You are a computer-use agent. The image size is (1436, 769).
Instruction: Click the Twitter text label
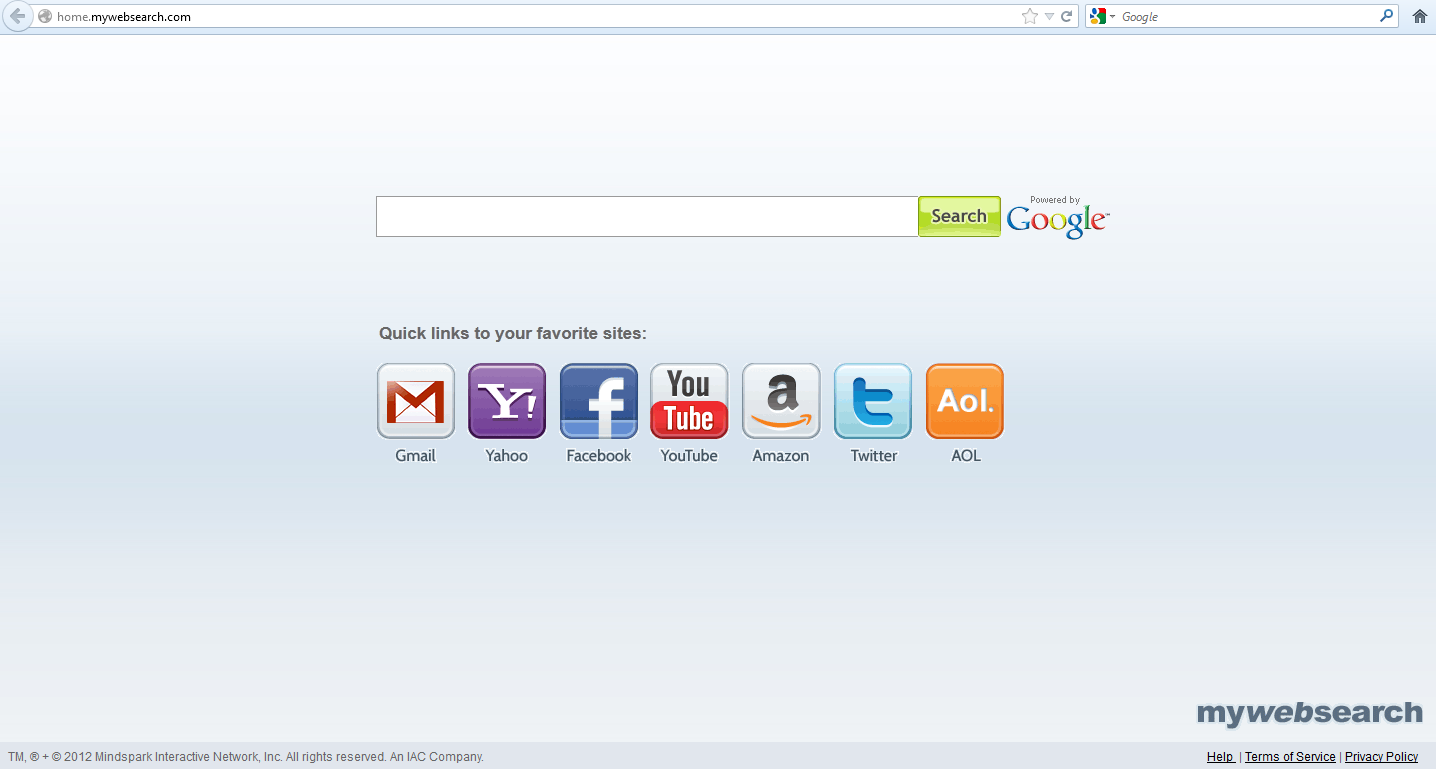point(874,456)
